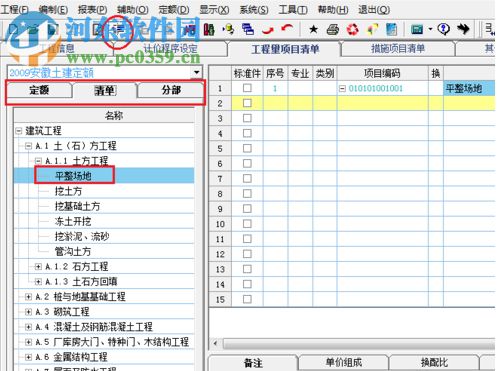
Task: Click the blue cascading windows toolbar icon
Action: pyautogui.click(x=248, y=30)
